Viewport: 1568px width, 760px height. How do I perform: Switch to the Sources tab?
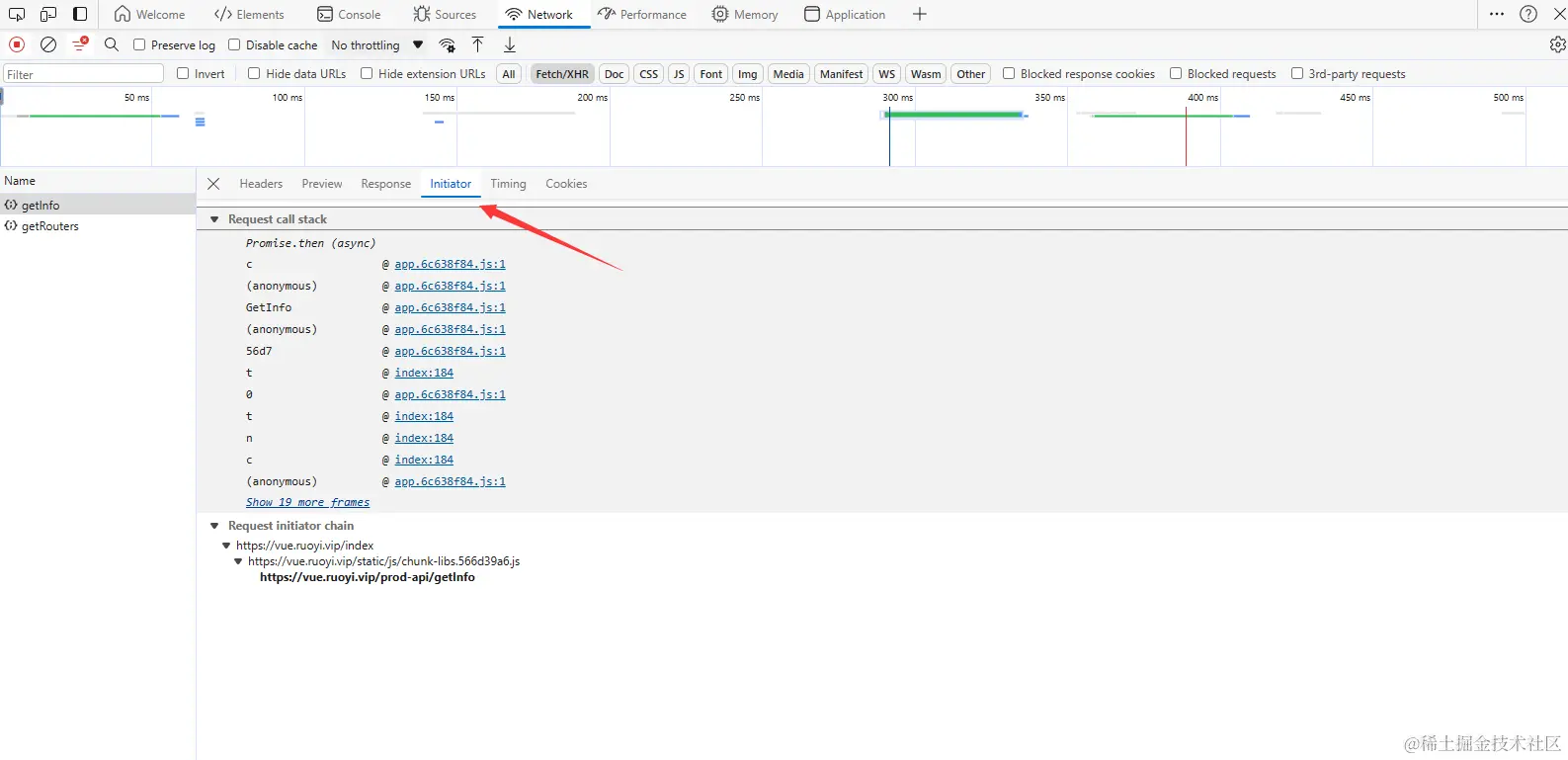tap(445, 14)
